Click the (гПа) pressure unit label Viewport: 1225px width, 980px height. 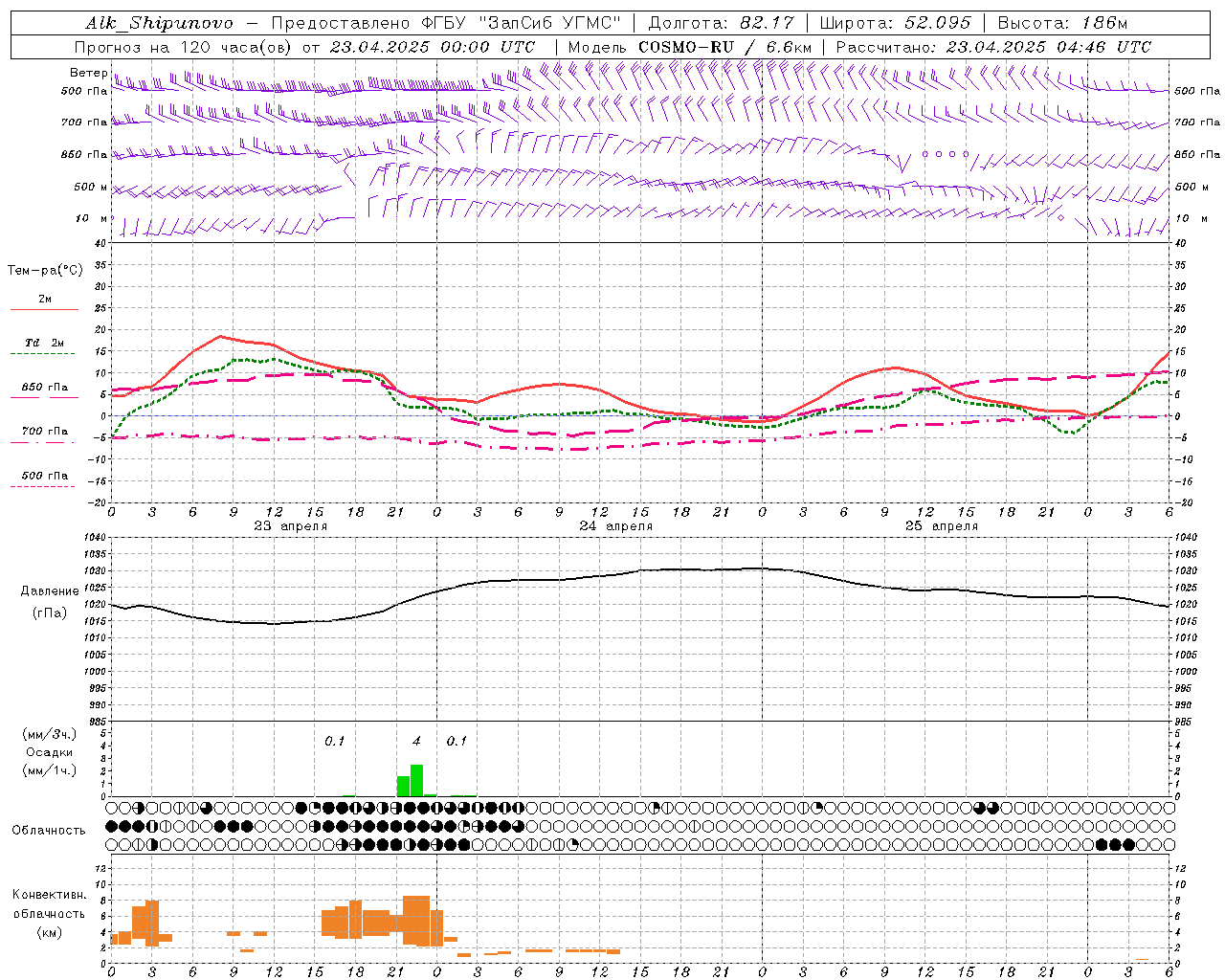click(50, 613)
